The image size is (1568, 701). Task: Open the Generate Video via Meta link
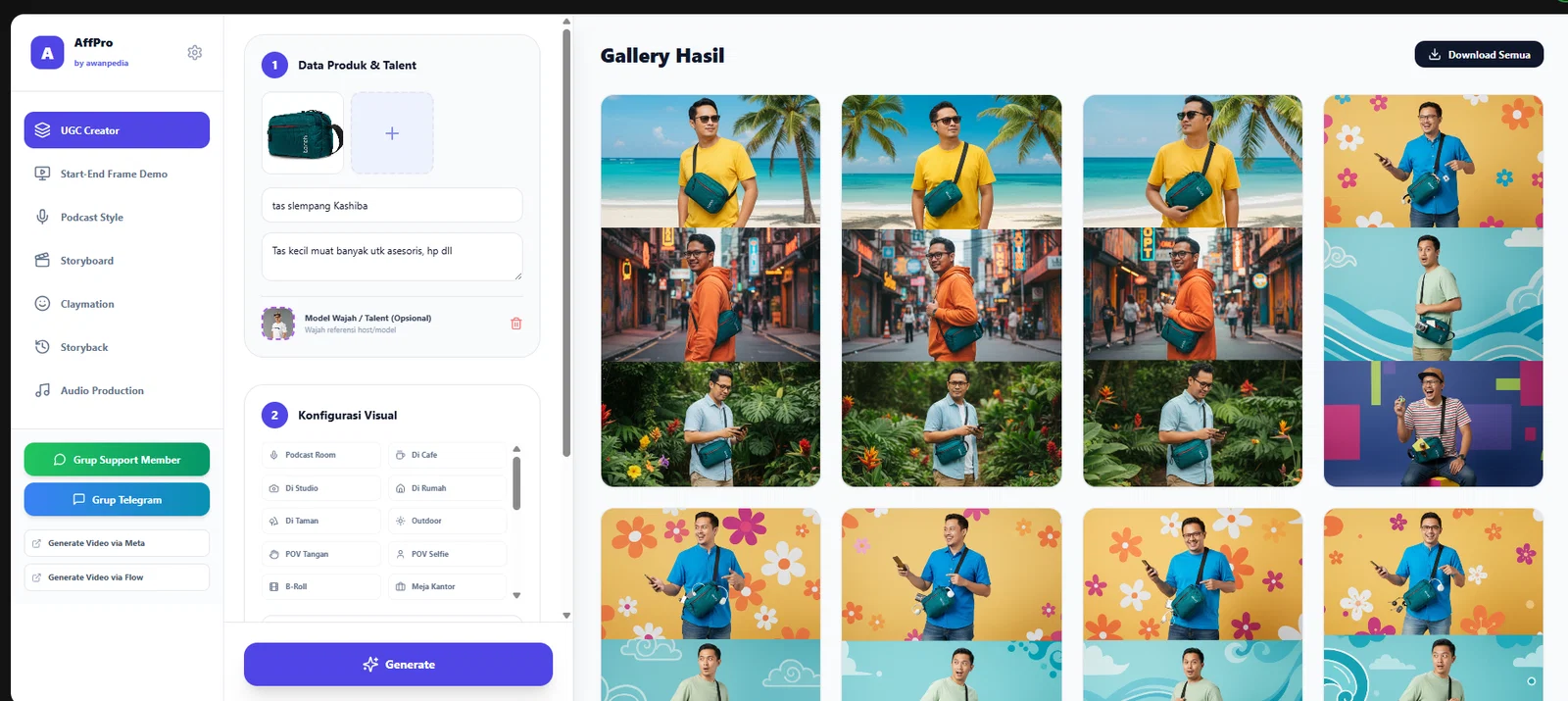point(117,543)
